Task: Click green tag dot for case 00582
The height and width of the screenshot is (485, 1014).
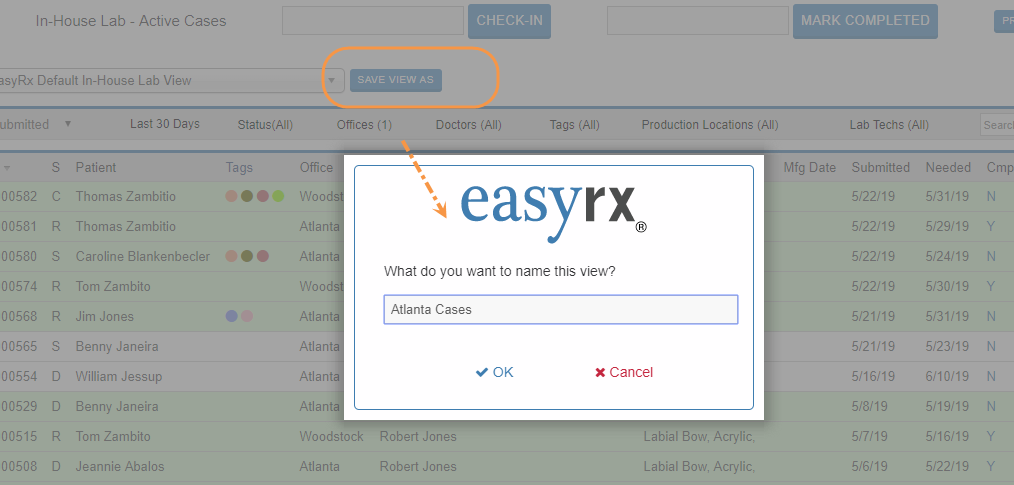Action: pyautogui.click(x=278, y=196)
